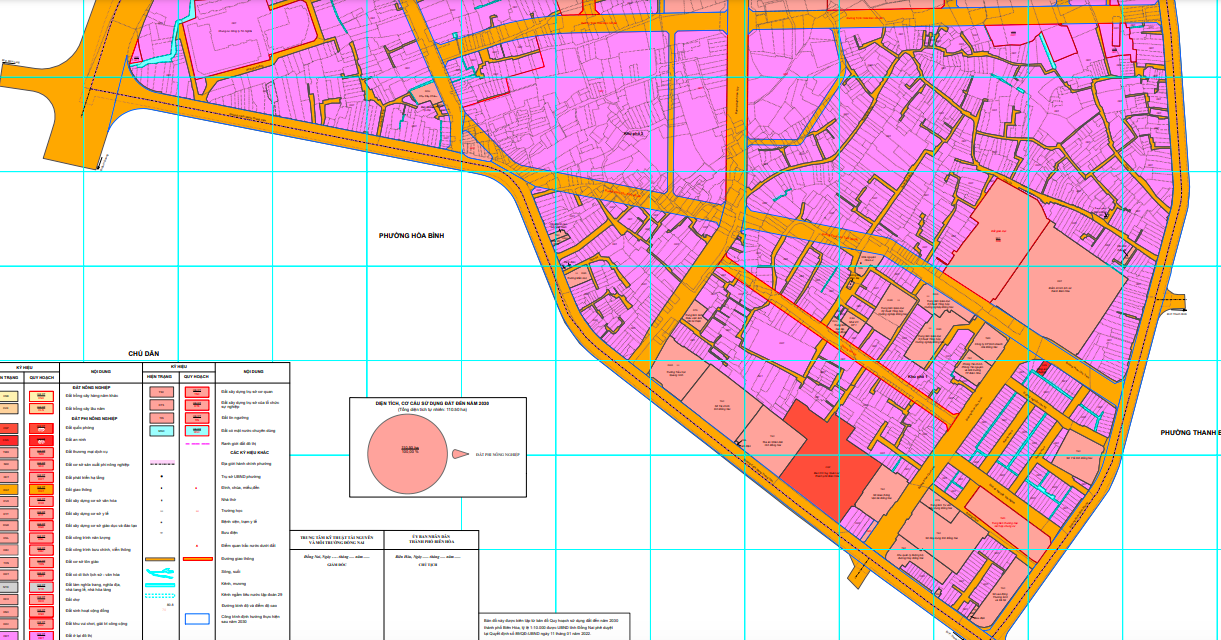The image size is (1221, 640).
Task: Click legend row 'Nhà thờ'
Action: click(x=229, y=499)
